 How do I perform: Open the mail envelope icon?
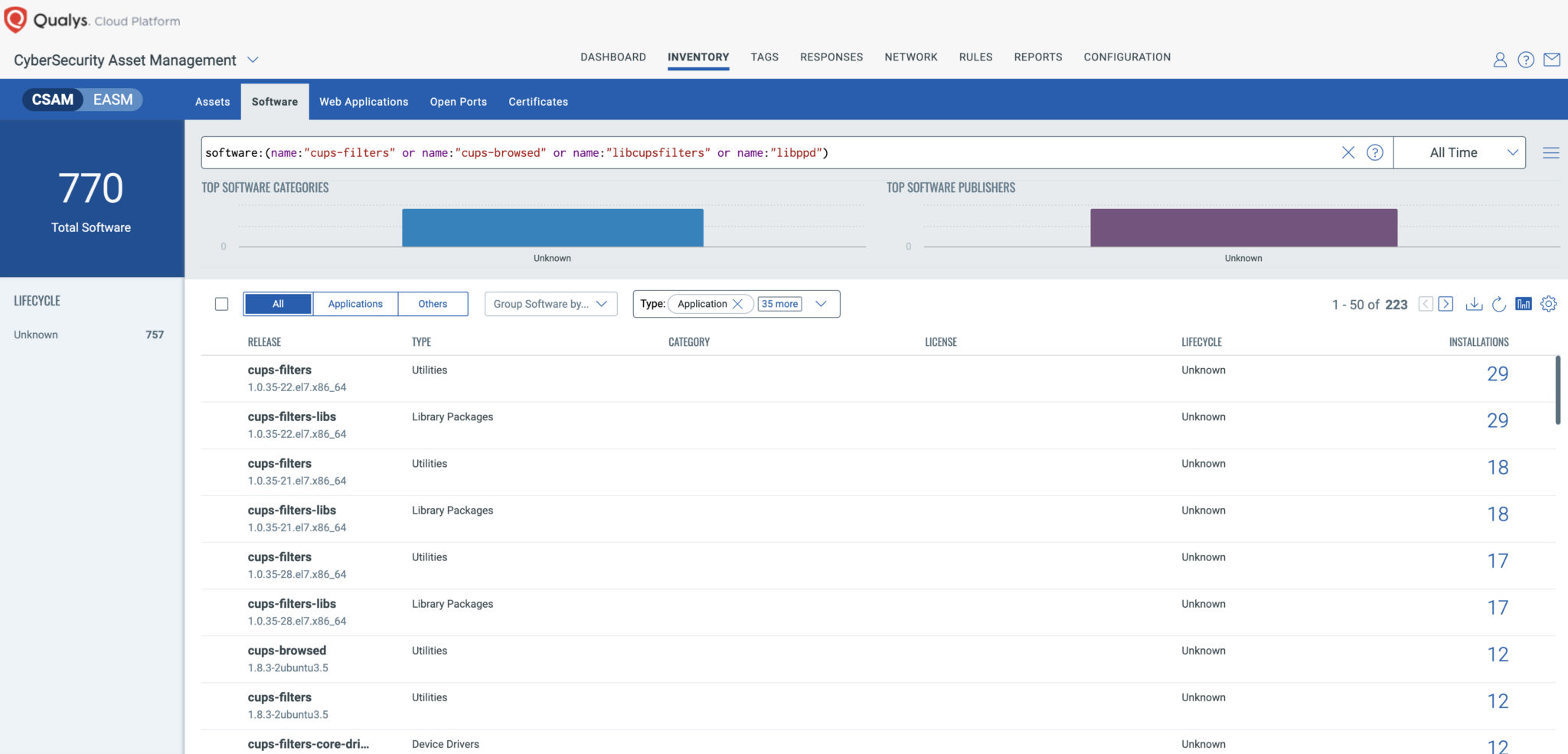pyautogui.click(x=1552, y=60)
